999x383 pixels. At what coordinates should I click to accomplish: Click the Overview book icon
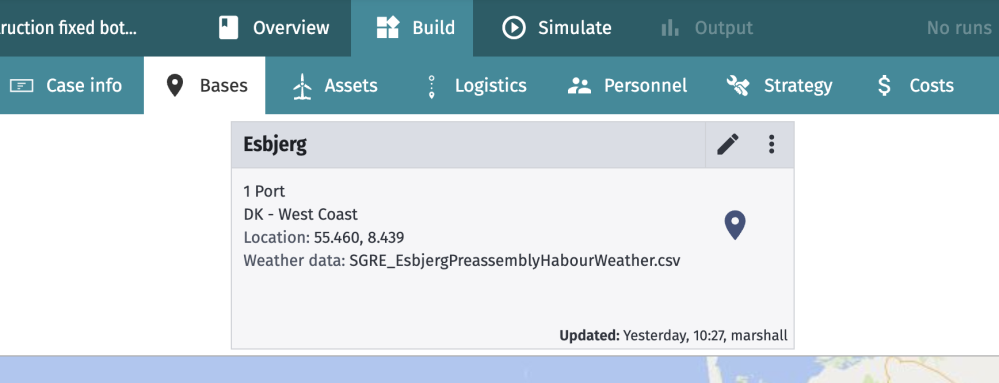coord(229,28)
